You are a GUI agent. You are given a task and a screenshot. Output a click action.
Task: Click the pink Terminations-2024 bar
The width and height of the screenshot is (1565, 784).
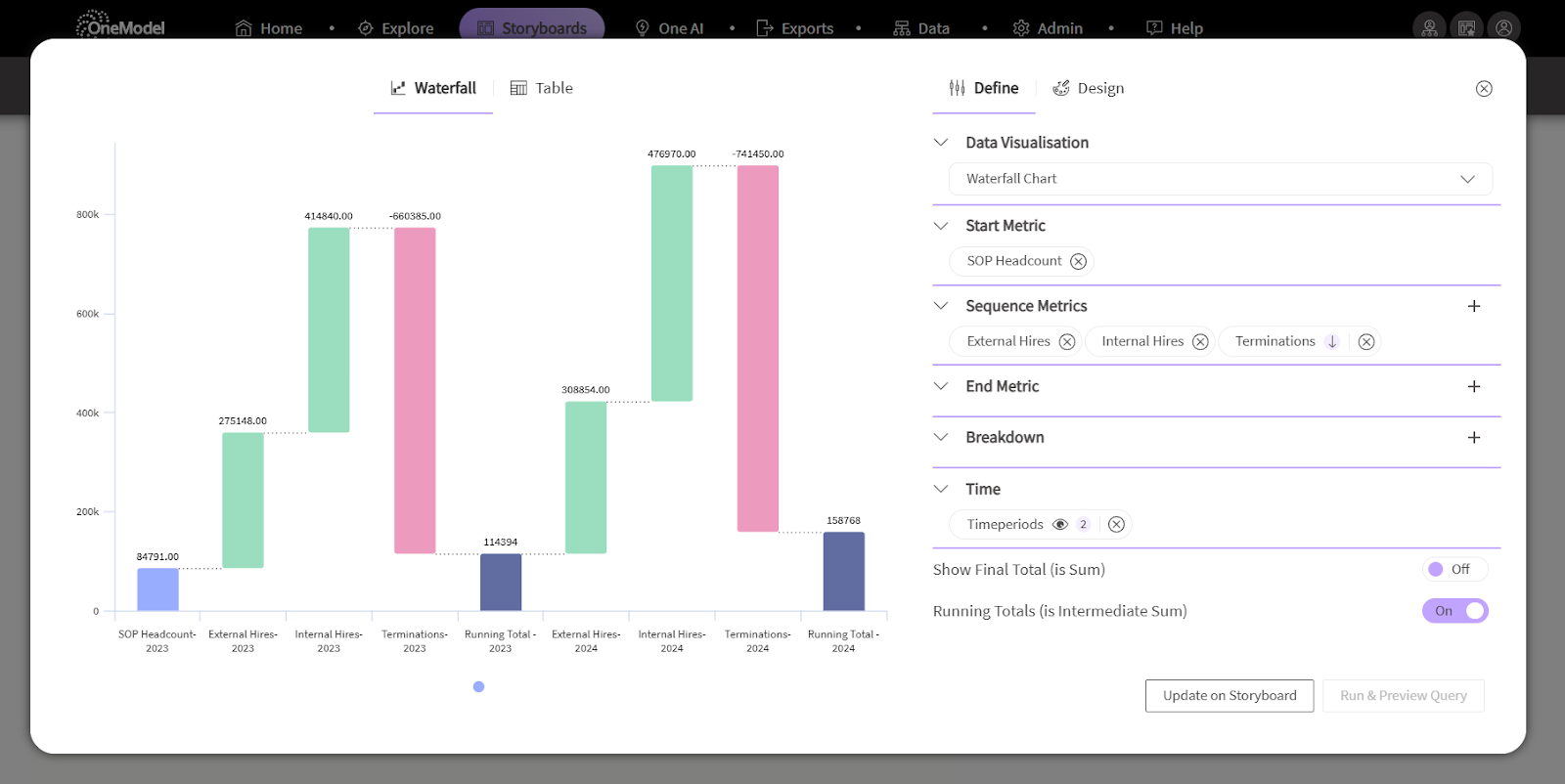tap(758, 349)
